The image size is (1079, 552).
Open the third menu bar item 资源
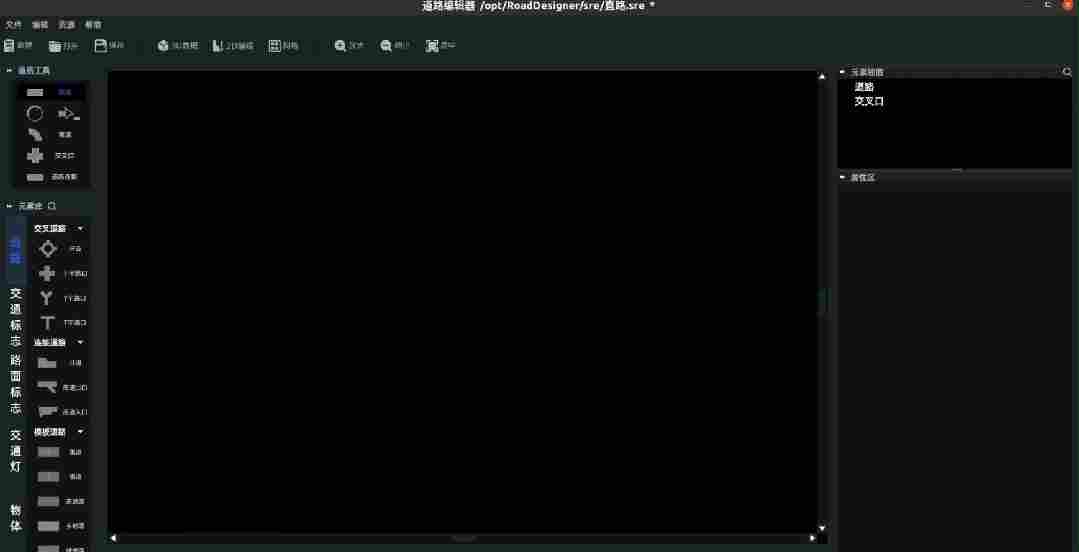(x=66, y=25)
